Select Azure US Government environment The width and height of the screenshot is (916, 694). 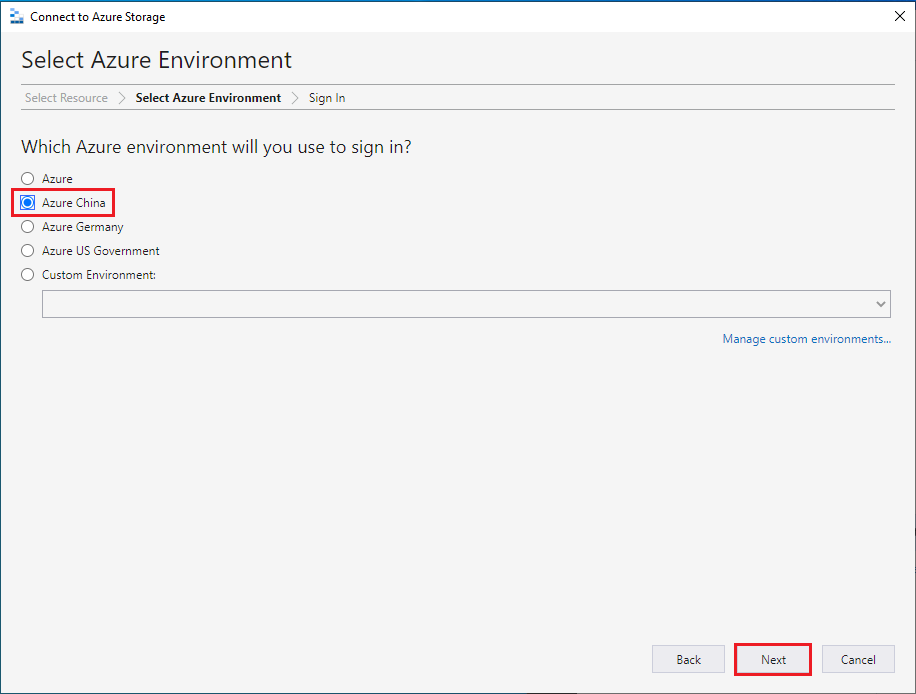27,250
